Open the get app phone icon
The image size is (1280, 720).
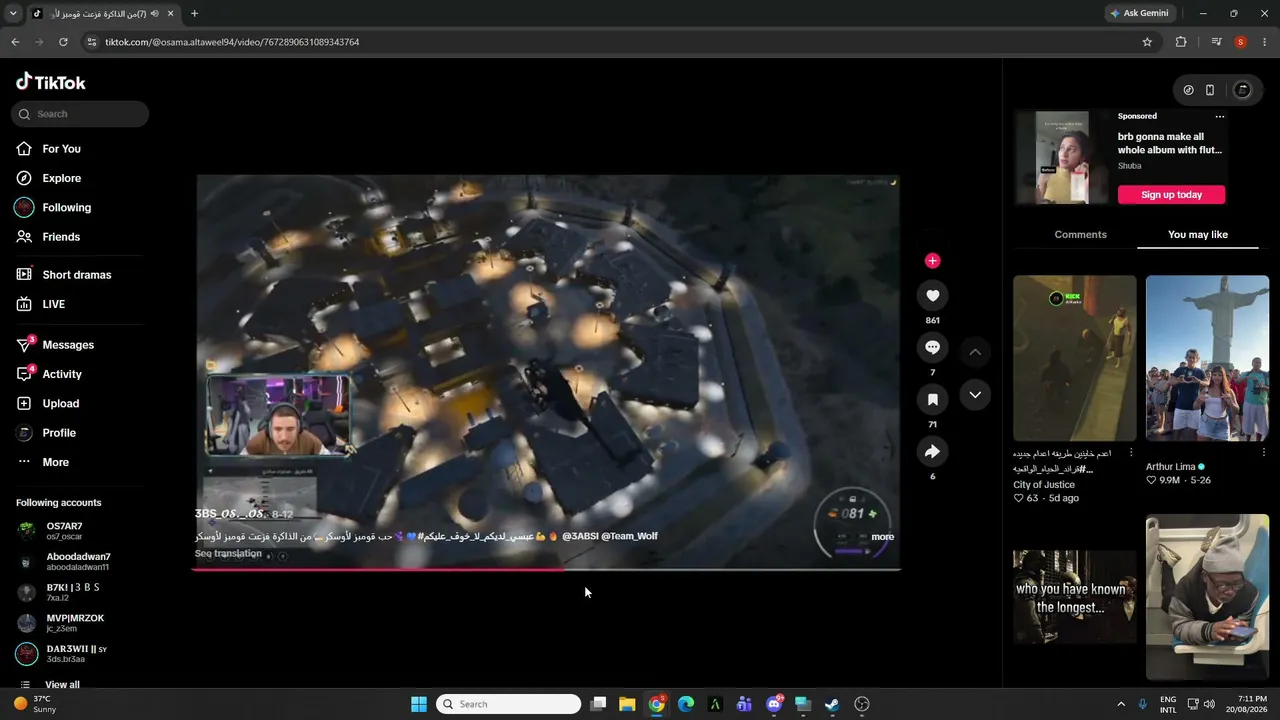pyautogui.click(x=1210, y=90)
